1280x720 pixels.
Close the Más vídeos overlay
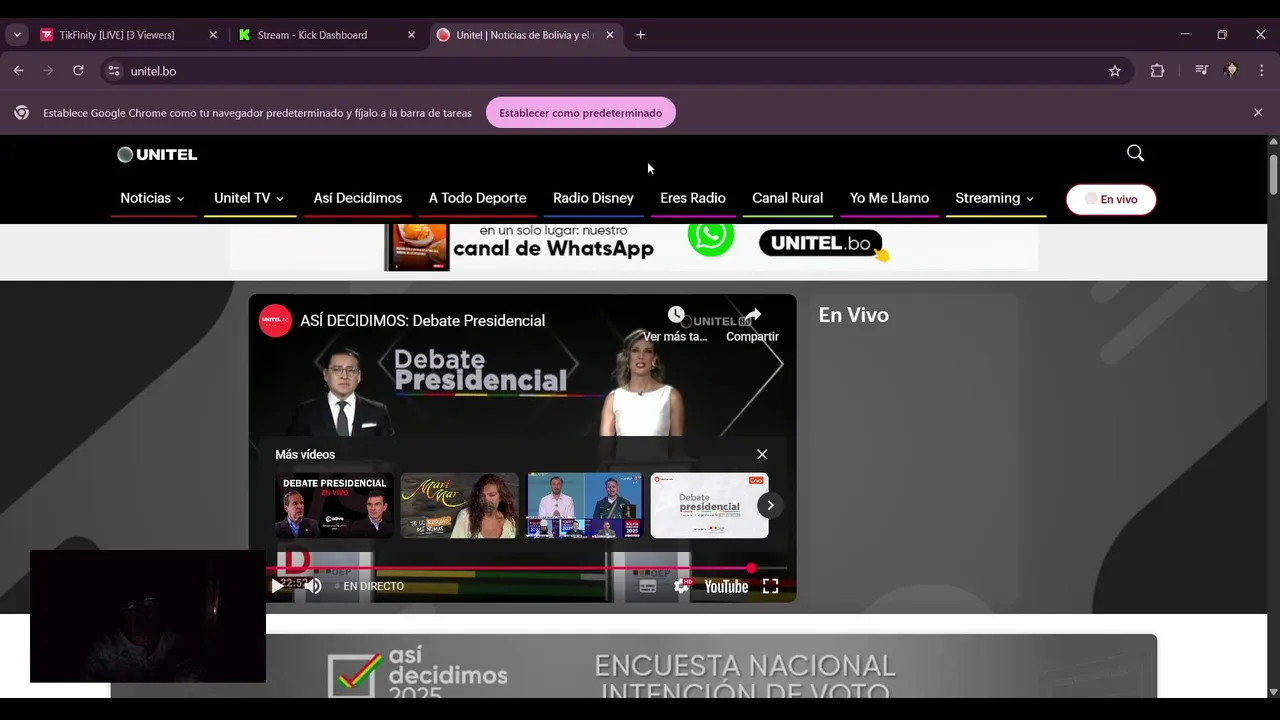tap(762, 454)
